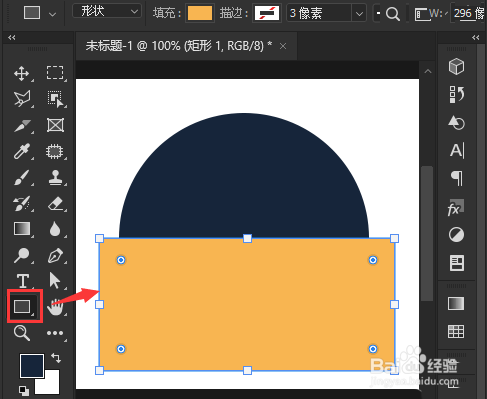Select the Pen tool

tap(55, 255)
